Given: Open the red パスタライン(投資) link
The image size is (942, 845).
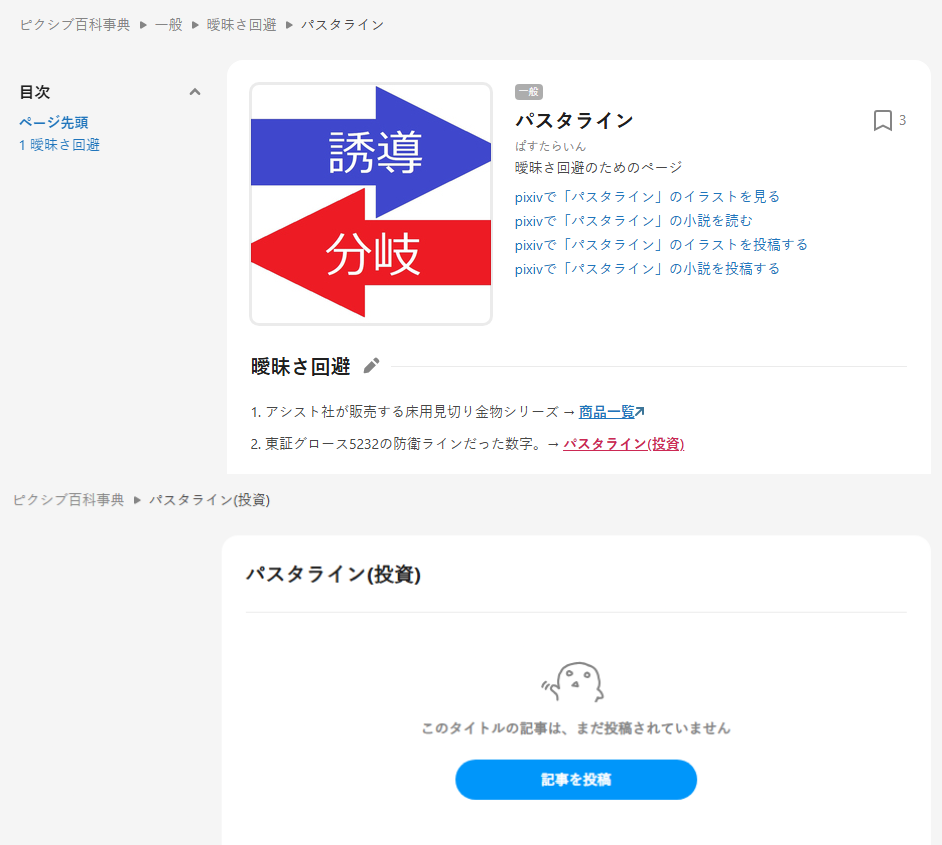Looking at the screenshot, I should pos(623,444).
